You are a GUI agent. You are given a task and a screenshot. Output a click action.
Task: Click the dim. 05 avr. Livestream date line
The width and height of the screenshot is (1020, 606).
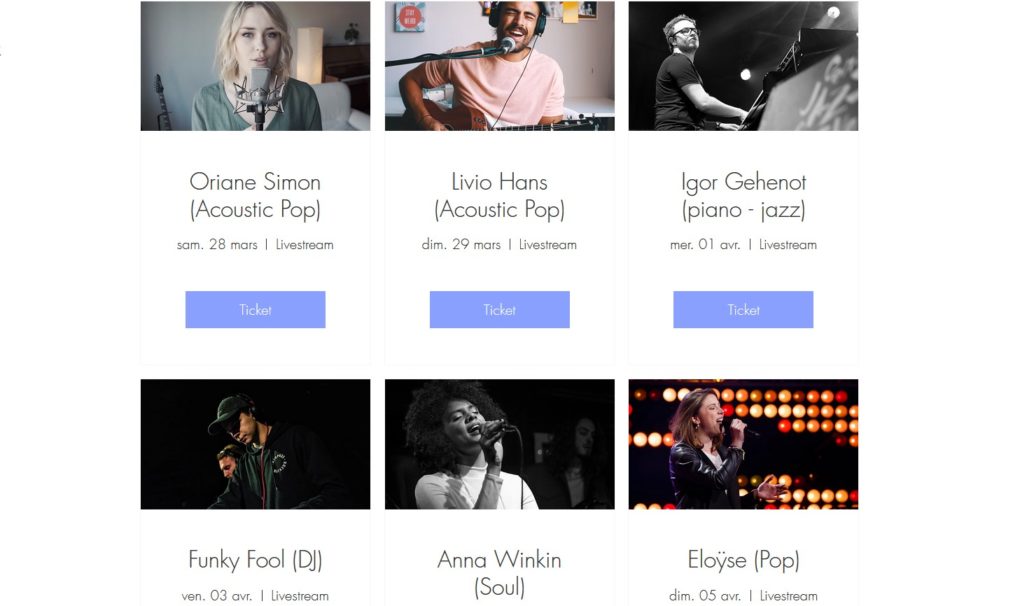click(x=743, y=596)
